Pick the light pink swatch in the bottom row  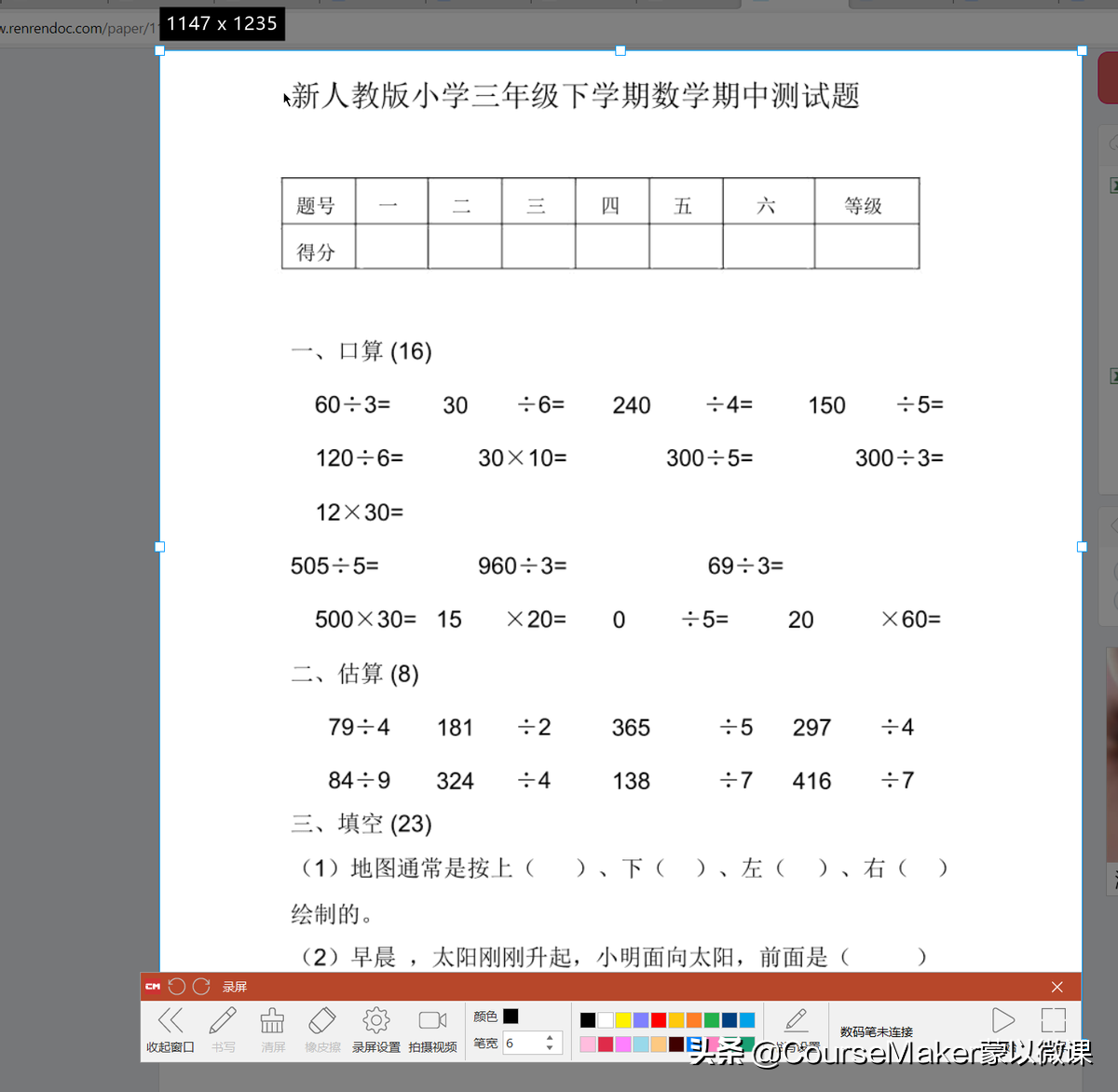click(x=588, y=1044)
